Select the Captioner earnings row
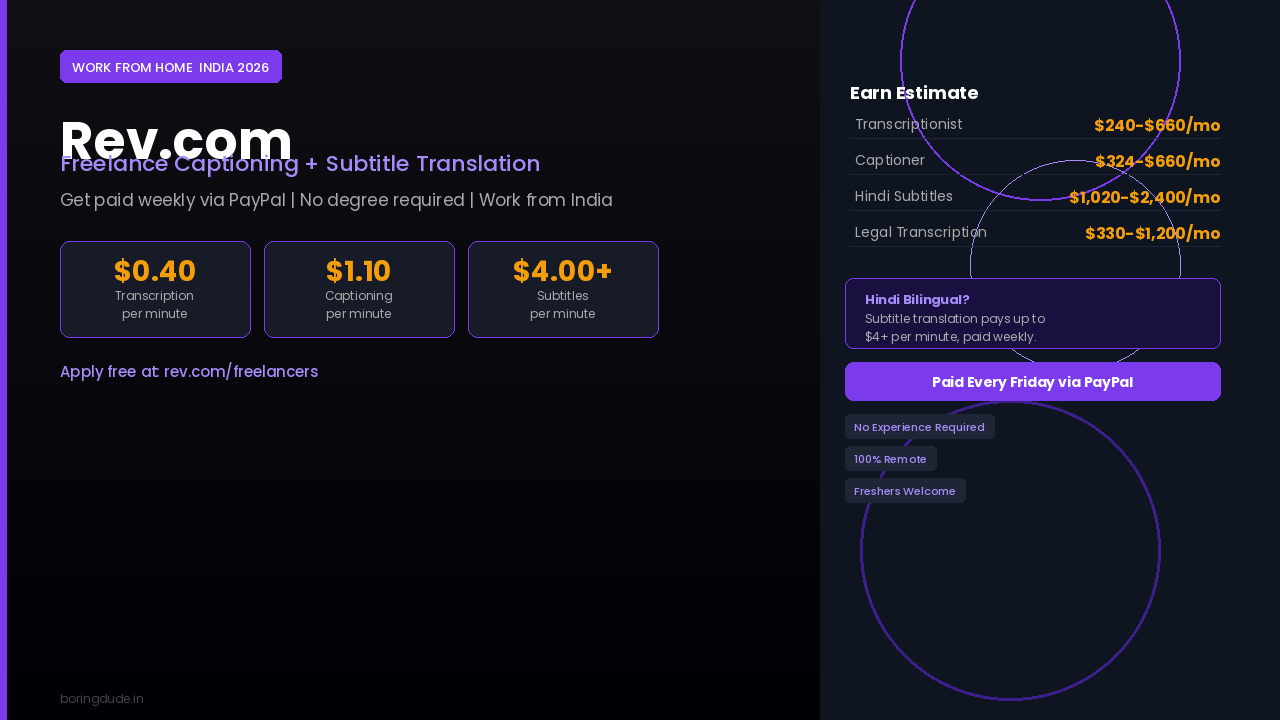The image size is (1280, 720). [1035, 161]
